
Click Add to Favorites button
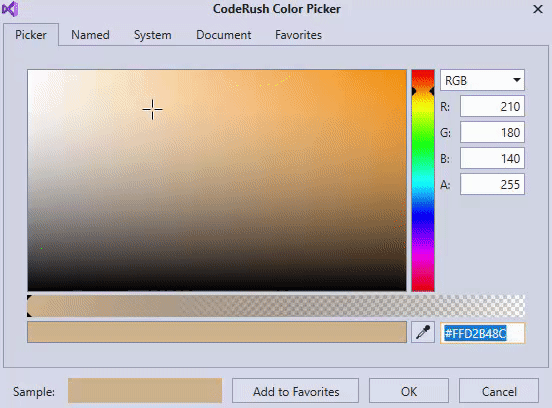coord(295,391)
